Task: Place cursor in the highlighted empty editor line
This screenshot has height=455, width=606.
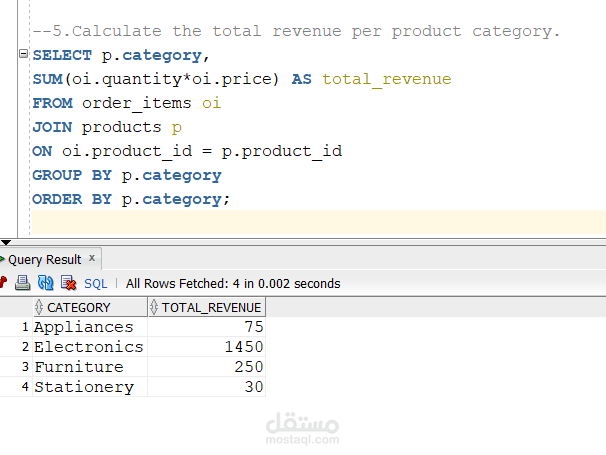Action: click(x=300, y=222)
